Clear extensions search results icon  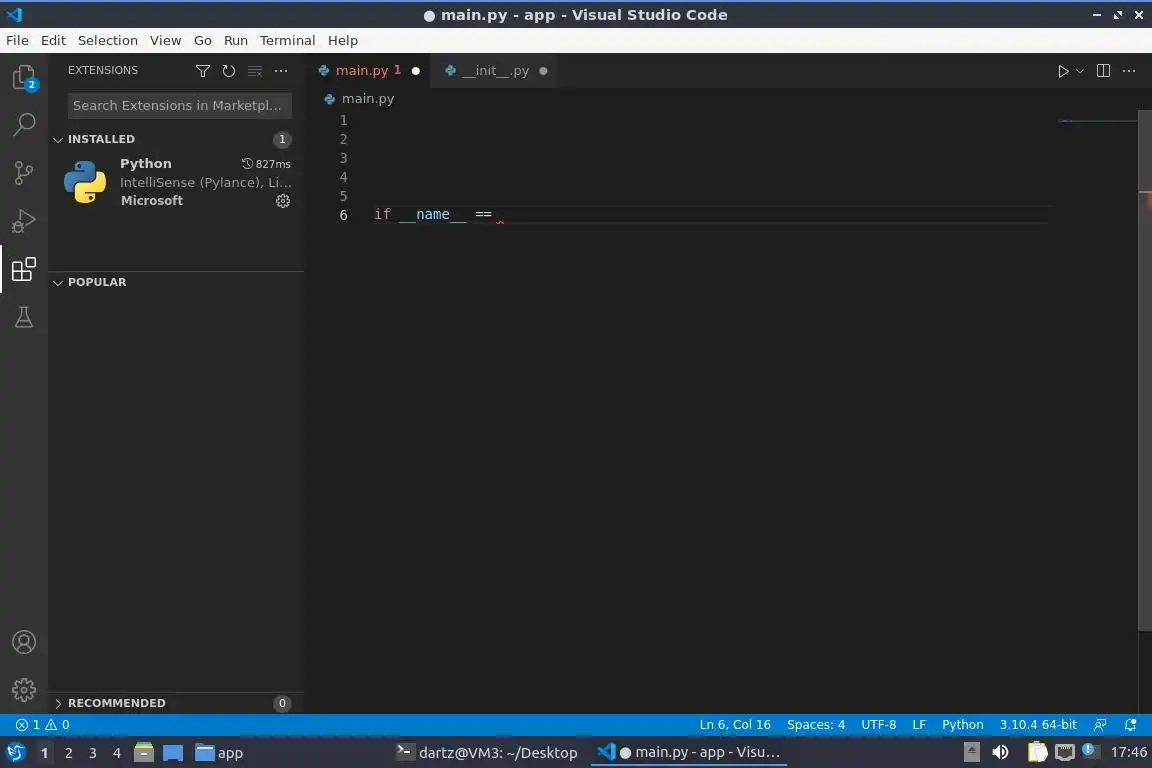click(x=255, y=71)
